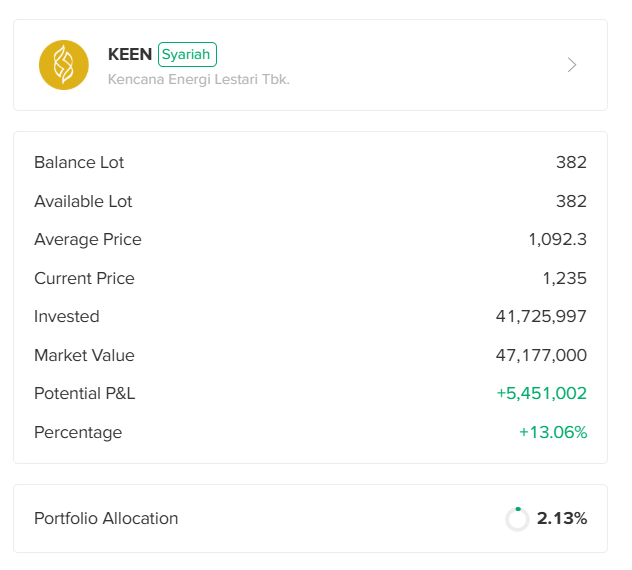Click the green Syariah badge
The height and width of the screenshot is (570, 632).
(187, 54)
